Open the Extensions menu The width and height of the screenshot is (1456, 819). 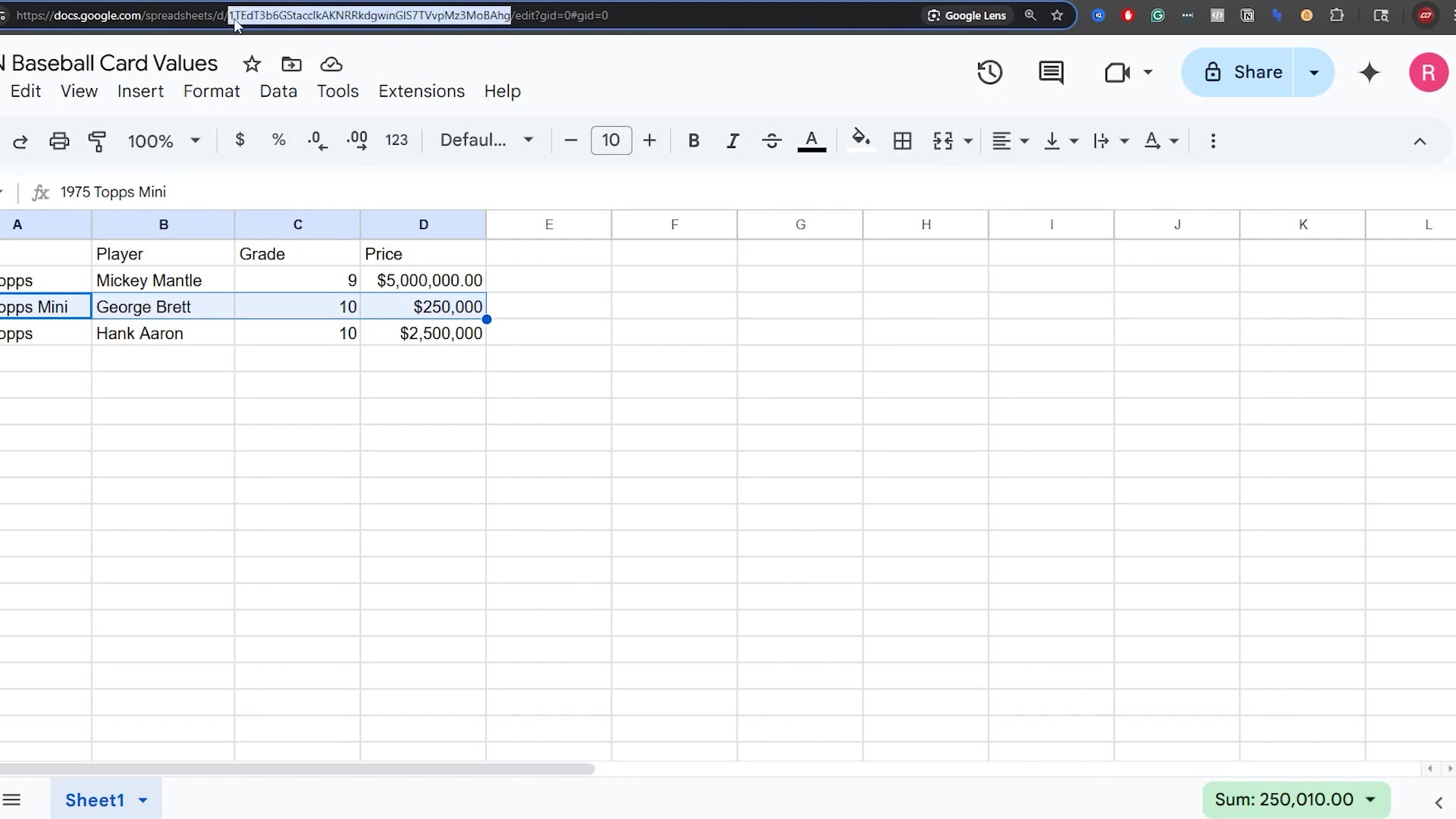click(421, 91)
